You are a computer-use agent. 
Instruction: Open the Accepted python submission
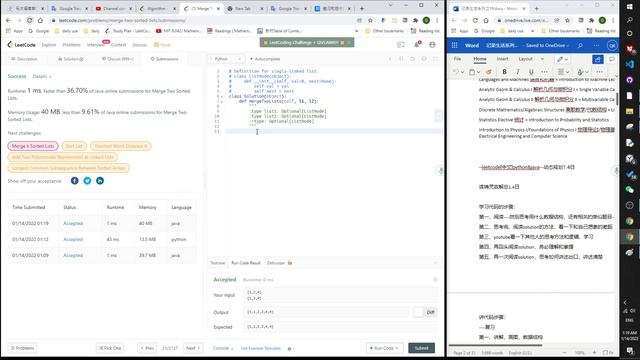(73, 239)
